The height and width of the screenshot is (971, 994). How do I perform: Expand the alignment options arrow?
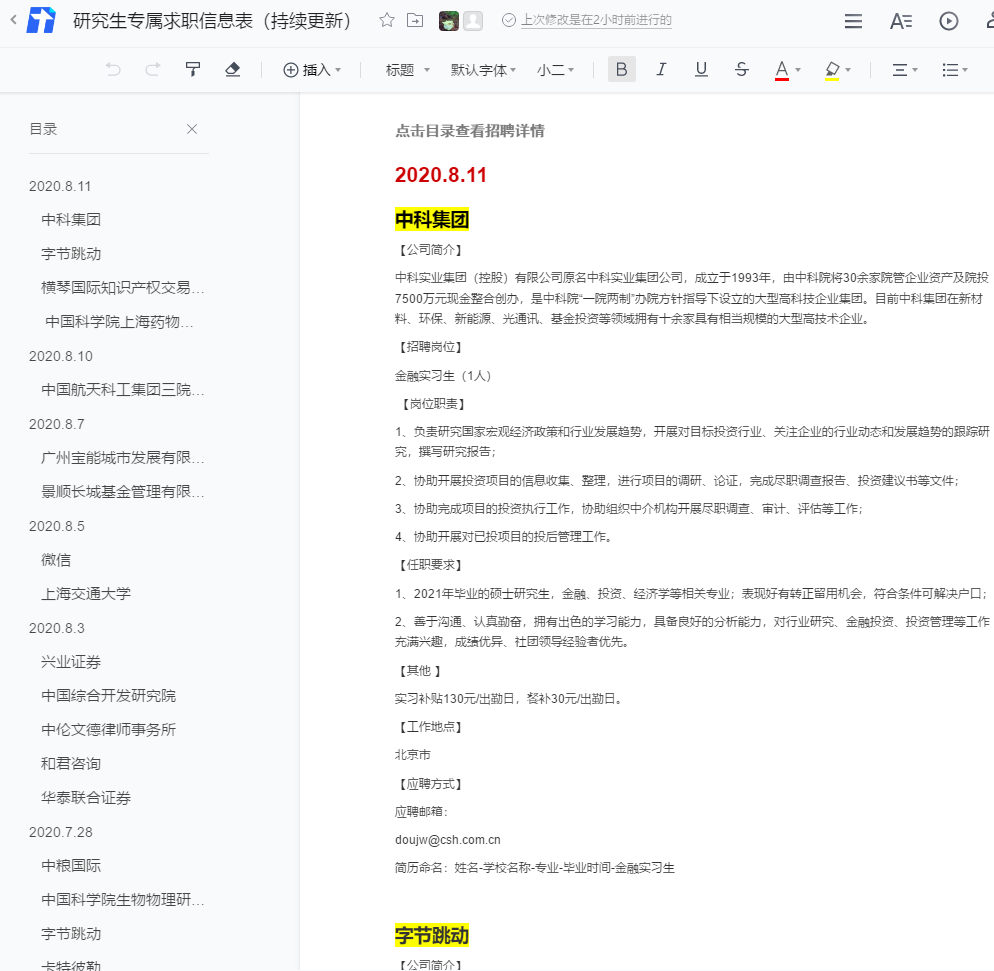pos(915,70)
